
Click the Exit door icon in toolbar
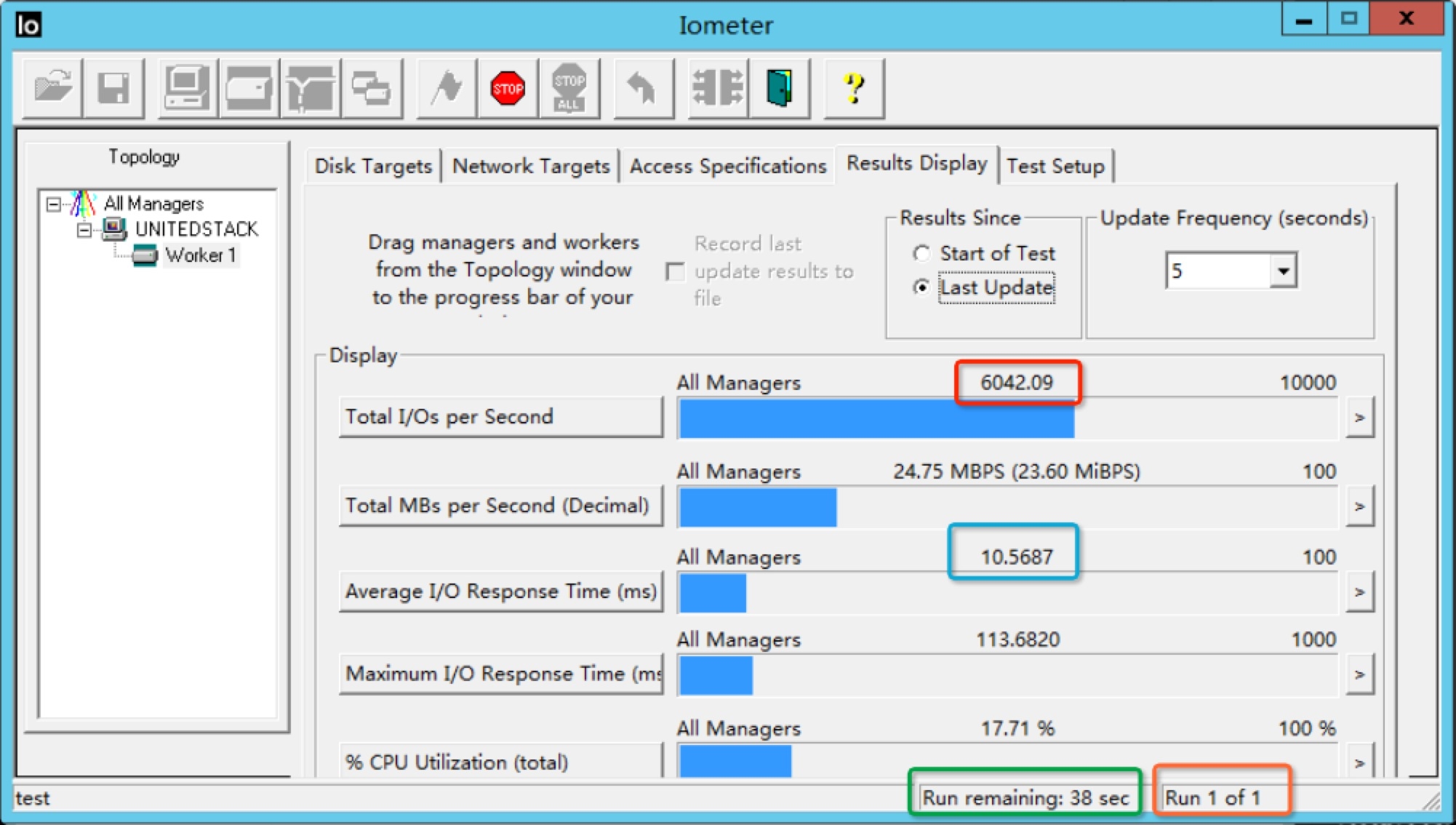[x=779, y=89]
